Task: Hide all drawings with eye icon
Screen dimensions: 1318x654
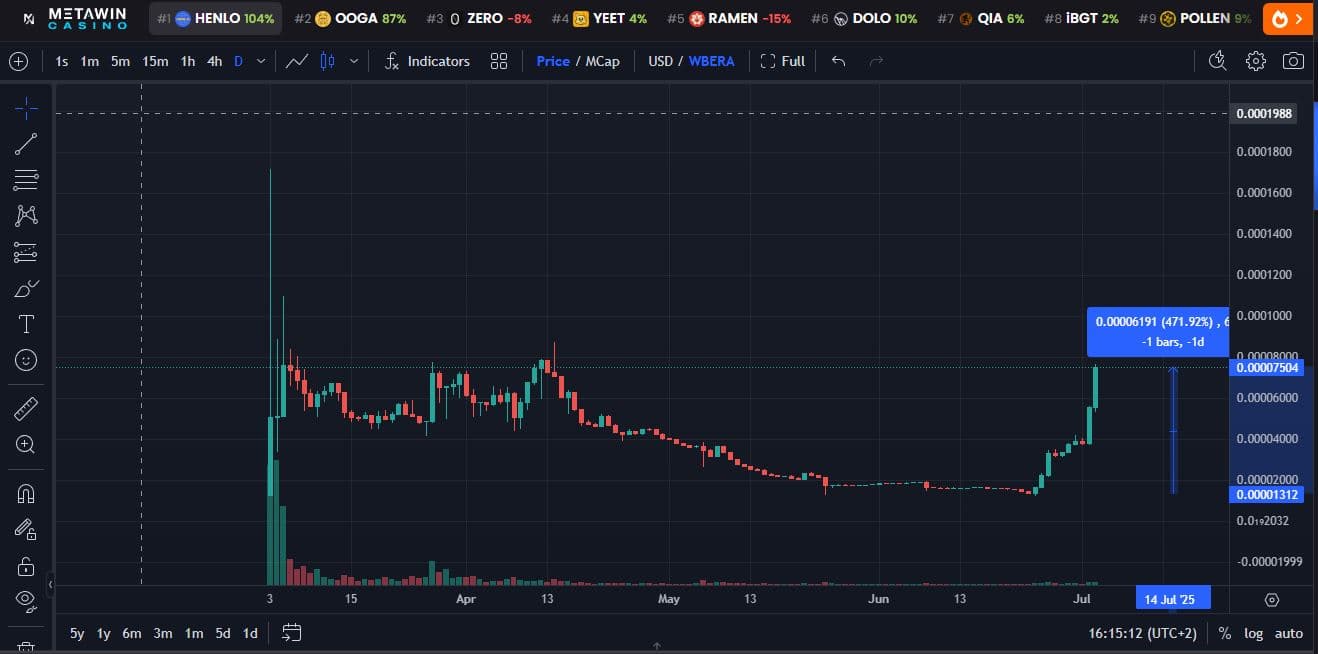Action: click(26, 600)
